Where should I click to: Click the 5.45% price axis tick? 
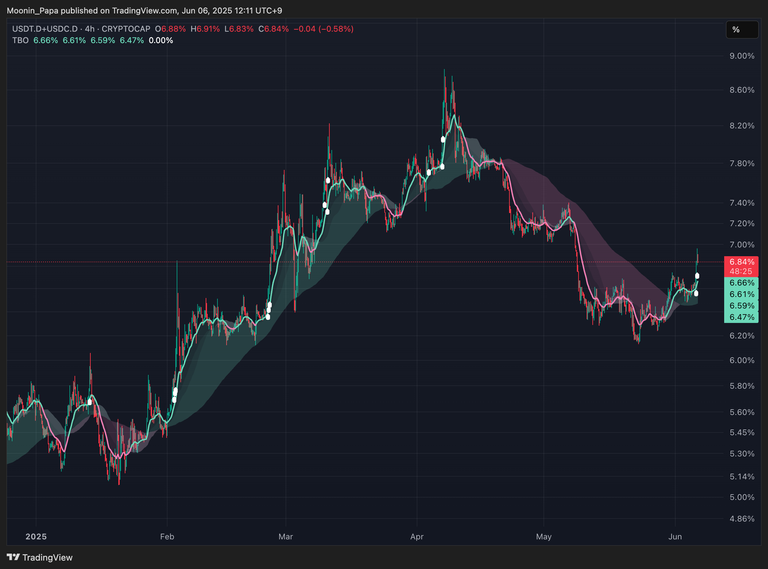pyautogui.click(x=742, y=432)
